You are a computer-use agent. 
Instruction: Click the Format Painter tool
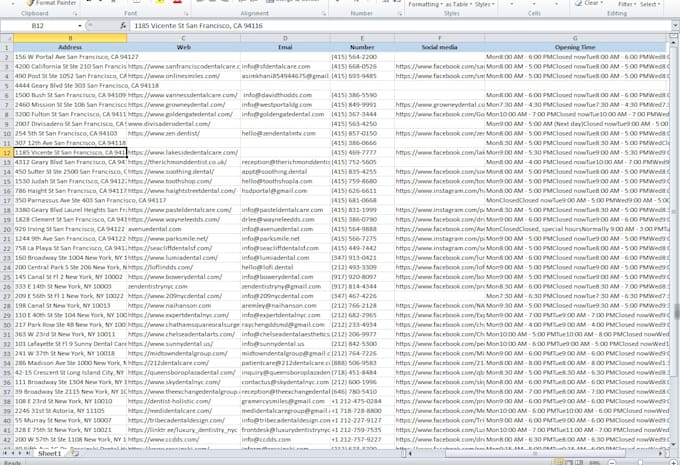point(51,3)
